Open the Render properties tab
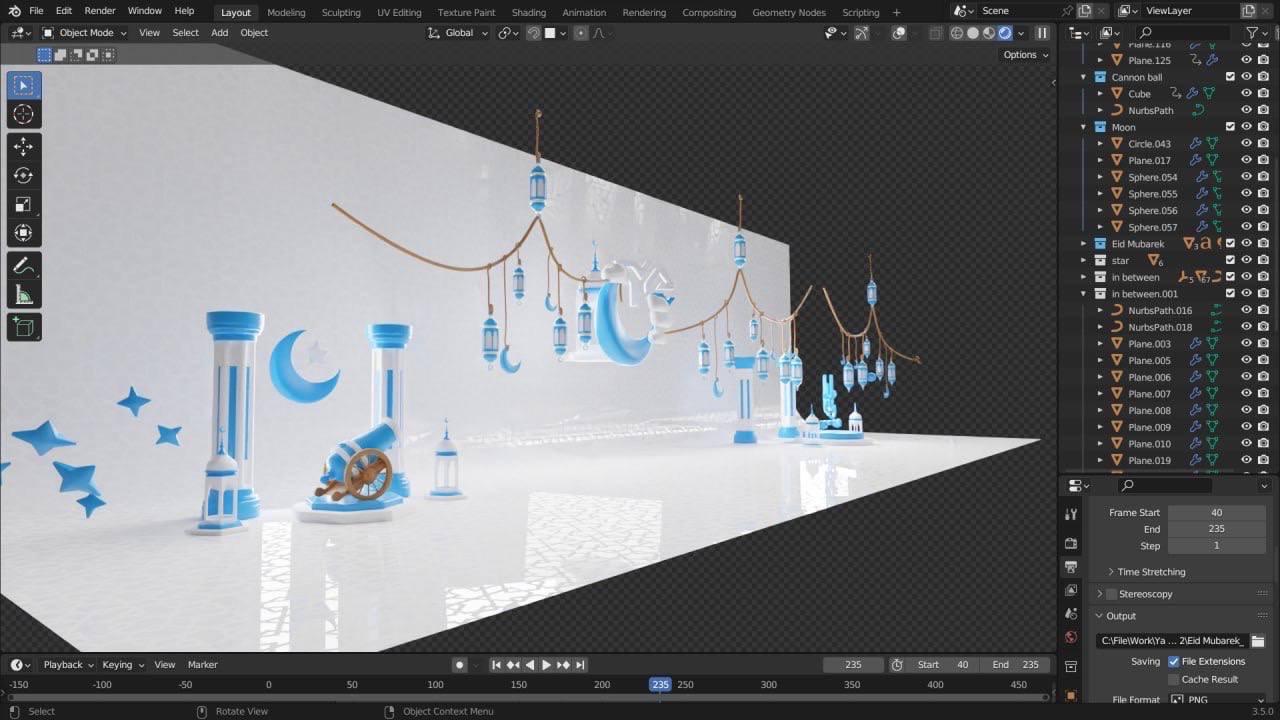The width and height of the screenshot is (1280, 720). [1071, 543]
